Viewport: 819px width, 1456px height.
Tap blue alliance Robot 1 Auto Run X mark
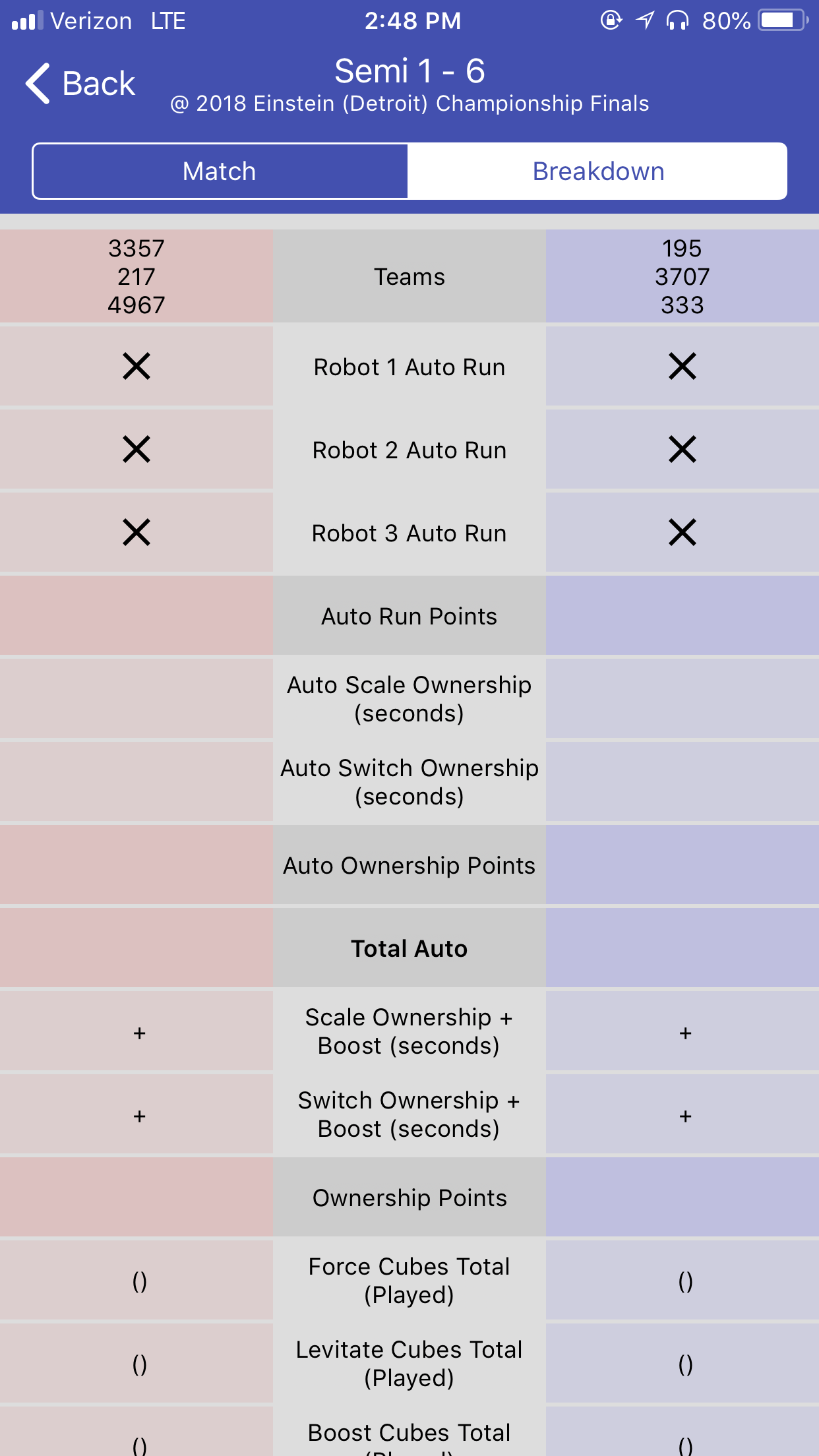point(682,366)
